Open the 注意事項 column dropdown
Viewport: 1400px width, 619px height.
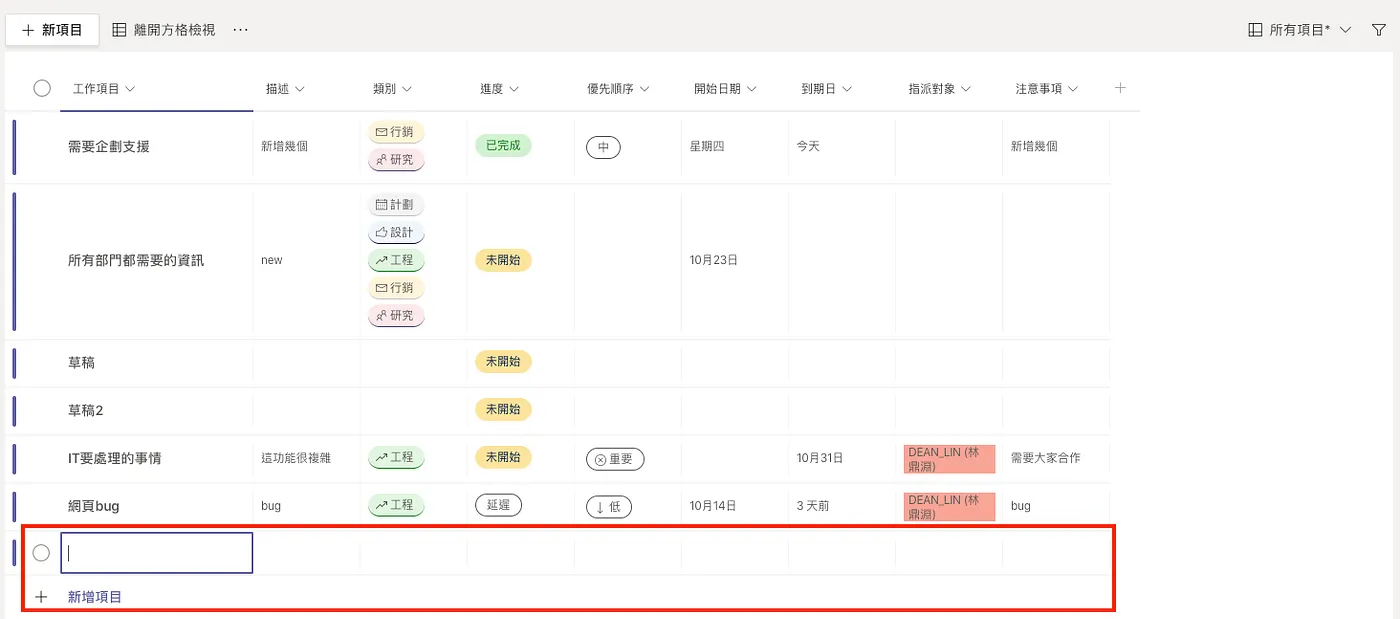coord(1047,89)
